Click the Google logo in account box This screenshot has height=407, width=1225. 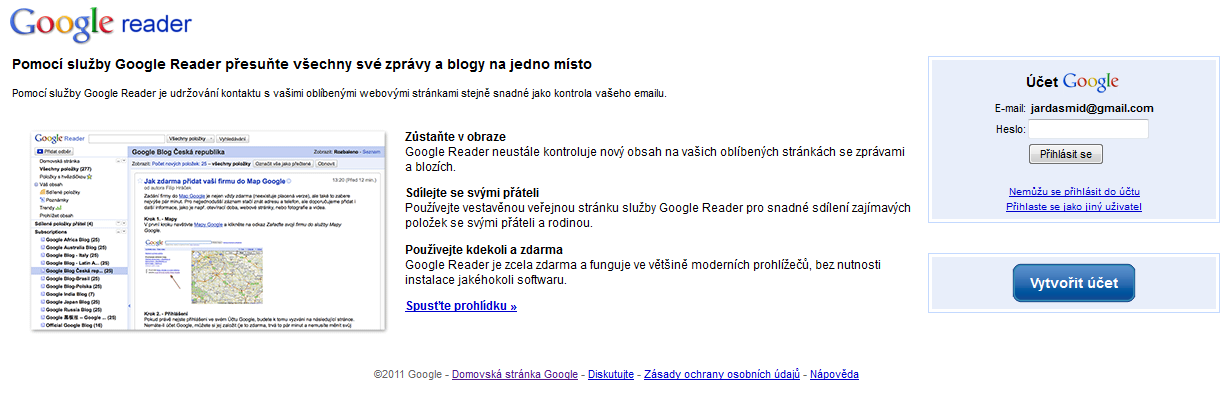pos(1091,82)
